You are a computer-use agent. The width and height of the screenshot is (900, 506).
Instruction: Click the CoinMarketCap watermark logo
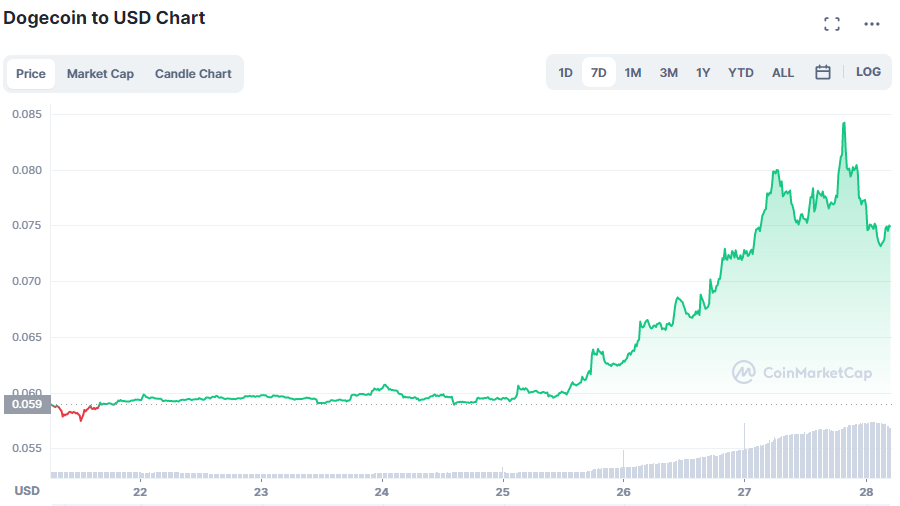[x=802, y=373]
